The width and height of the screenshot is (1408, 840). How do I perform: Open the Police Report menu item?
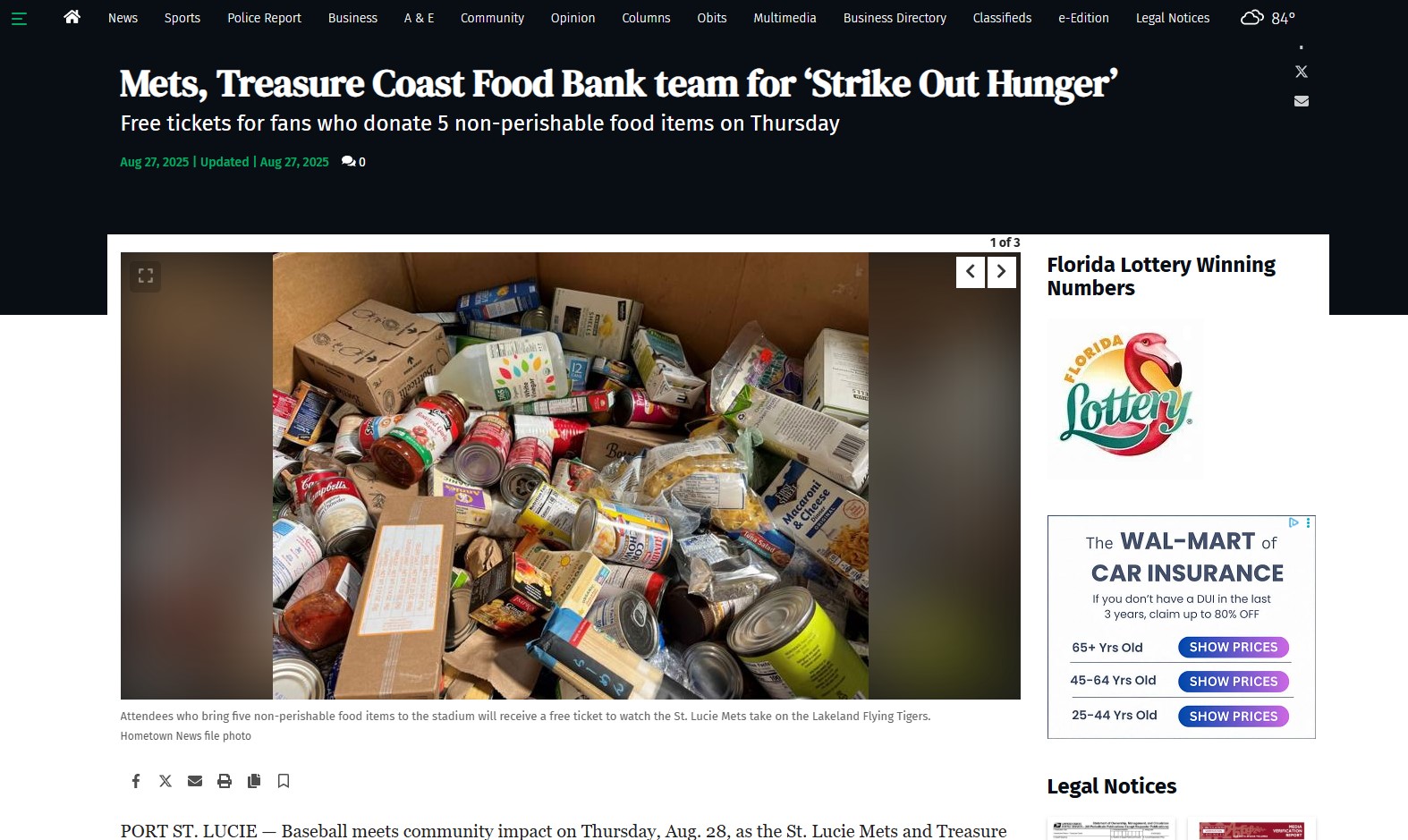tap(264, 18)
